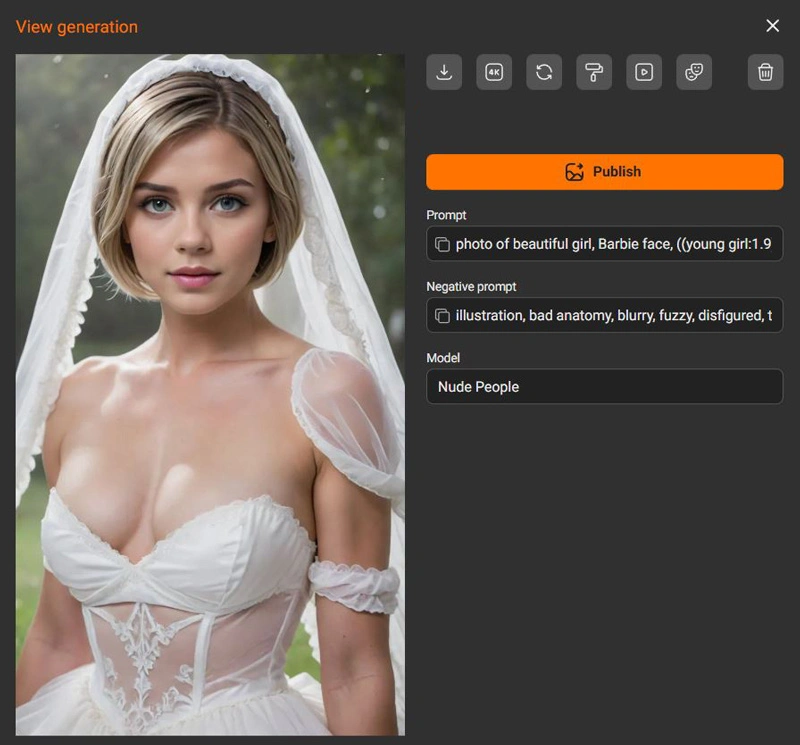Select the Negative prompt input field

[x=620, y=316]
